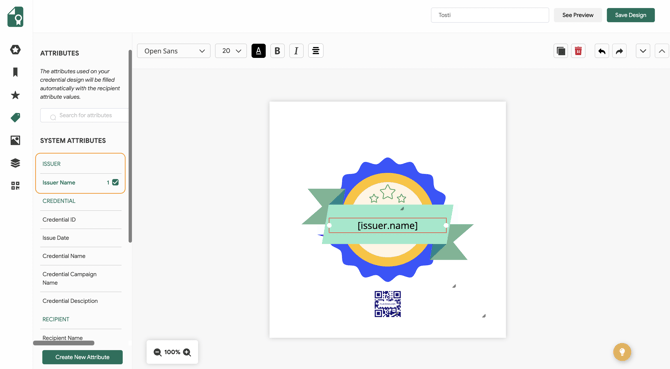The image size is (670, 369).
Task: Select the QR code on the canvas
Action: pyautogui.click(x=388, y=304)
